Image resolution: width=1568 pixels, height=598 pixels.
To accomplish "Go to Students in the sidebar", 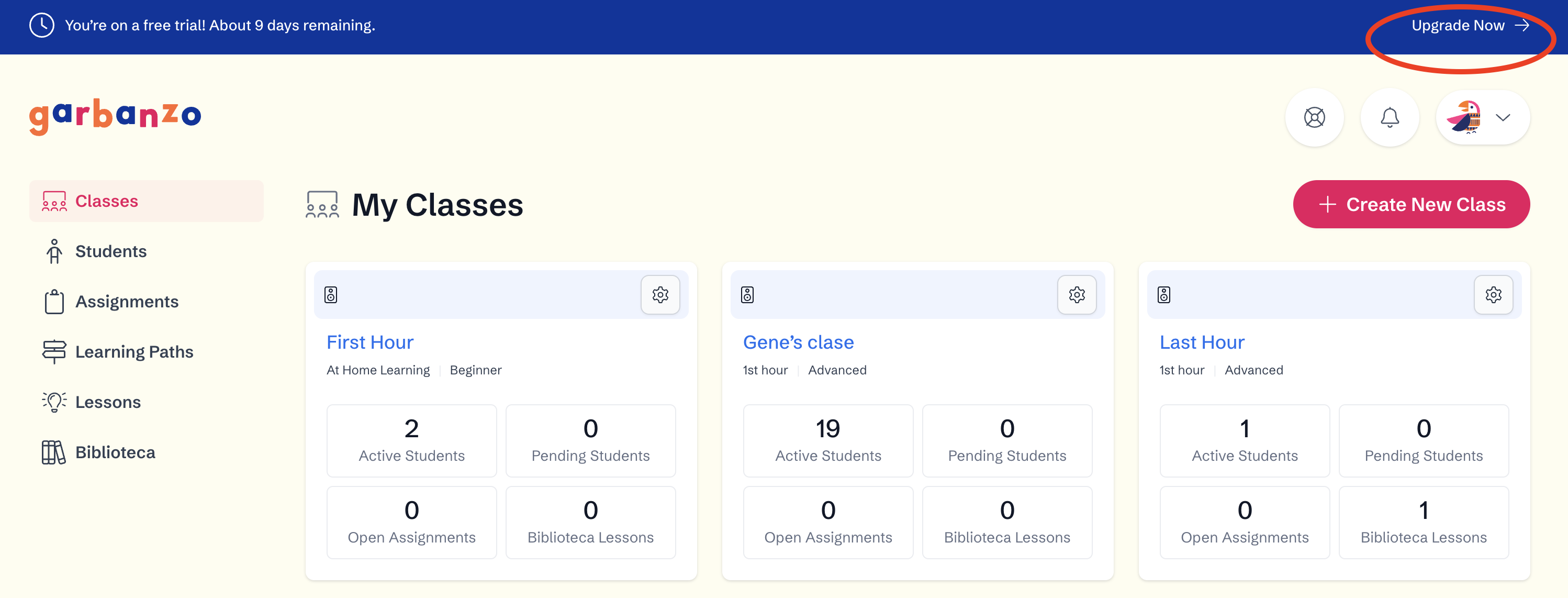I will (x=110, y=251).
